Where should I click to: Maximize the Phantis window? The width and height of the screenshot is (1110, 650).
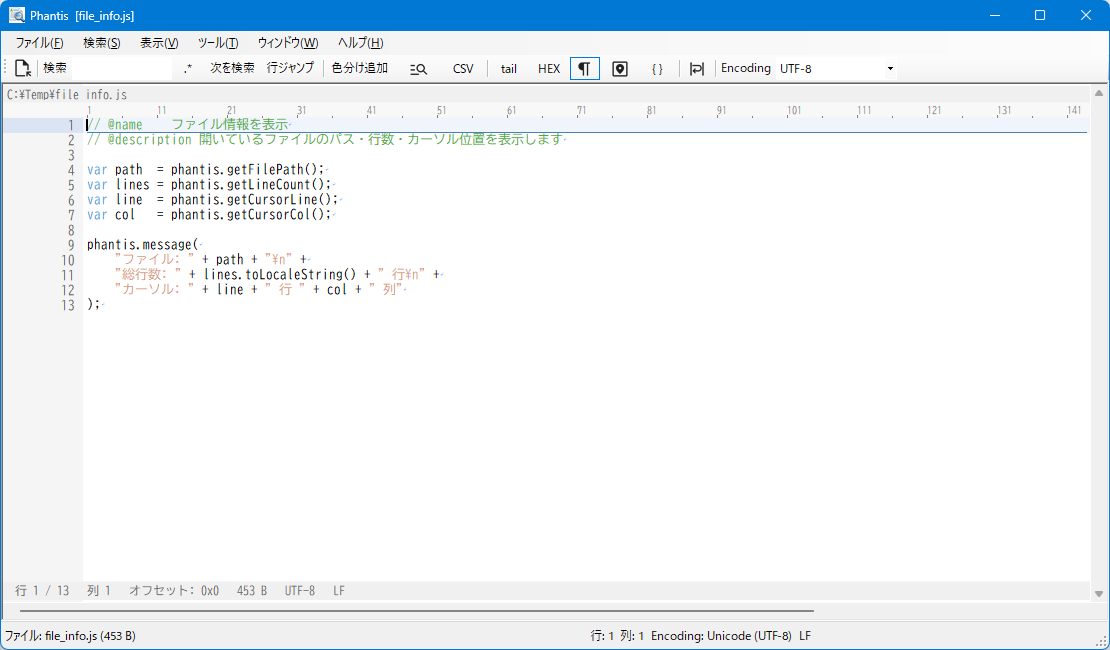(x=1040, y=15)
